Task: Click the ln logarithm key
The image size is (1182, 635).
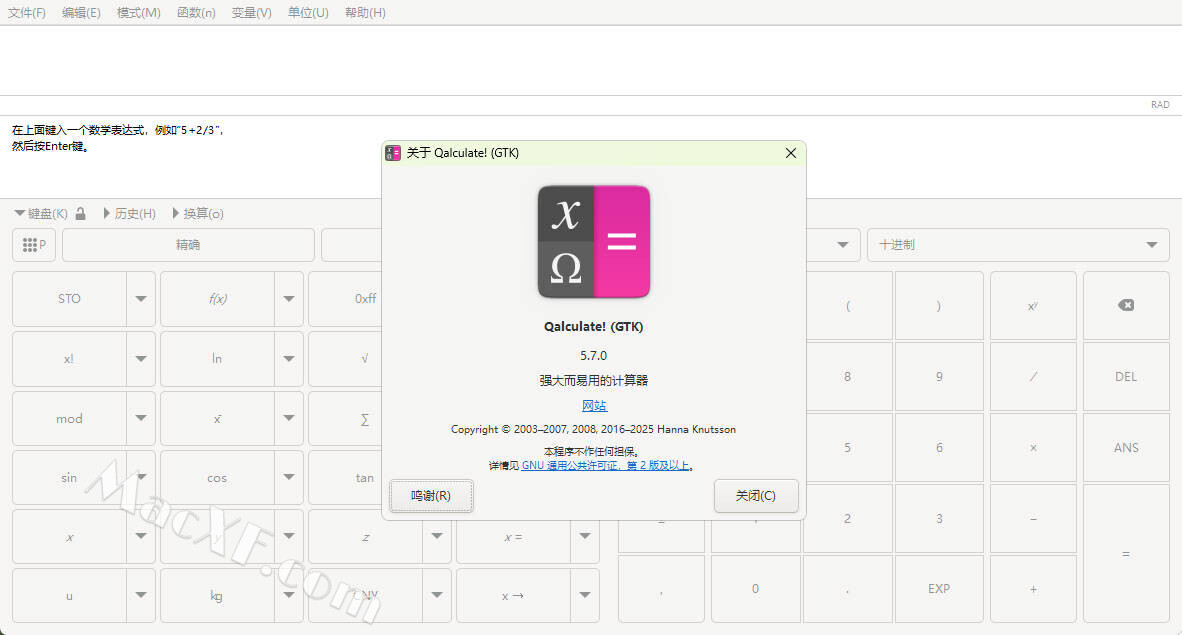Action: 217,358
